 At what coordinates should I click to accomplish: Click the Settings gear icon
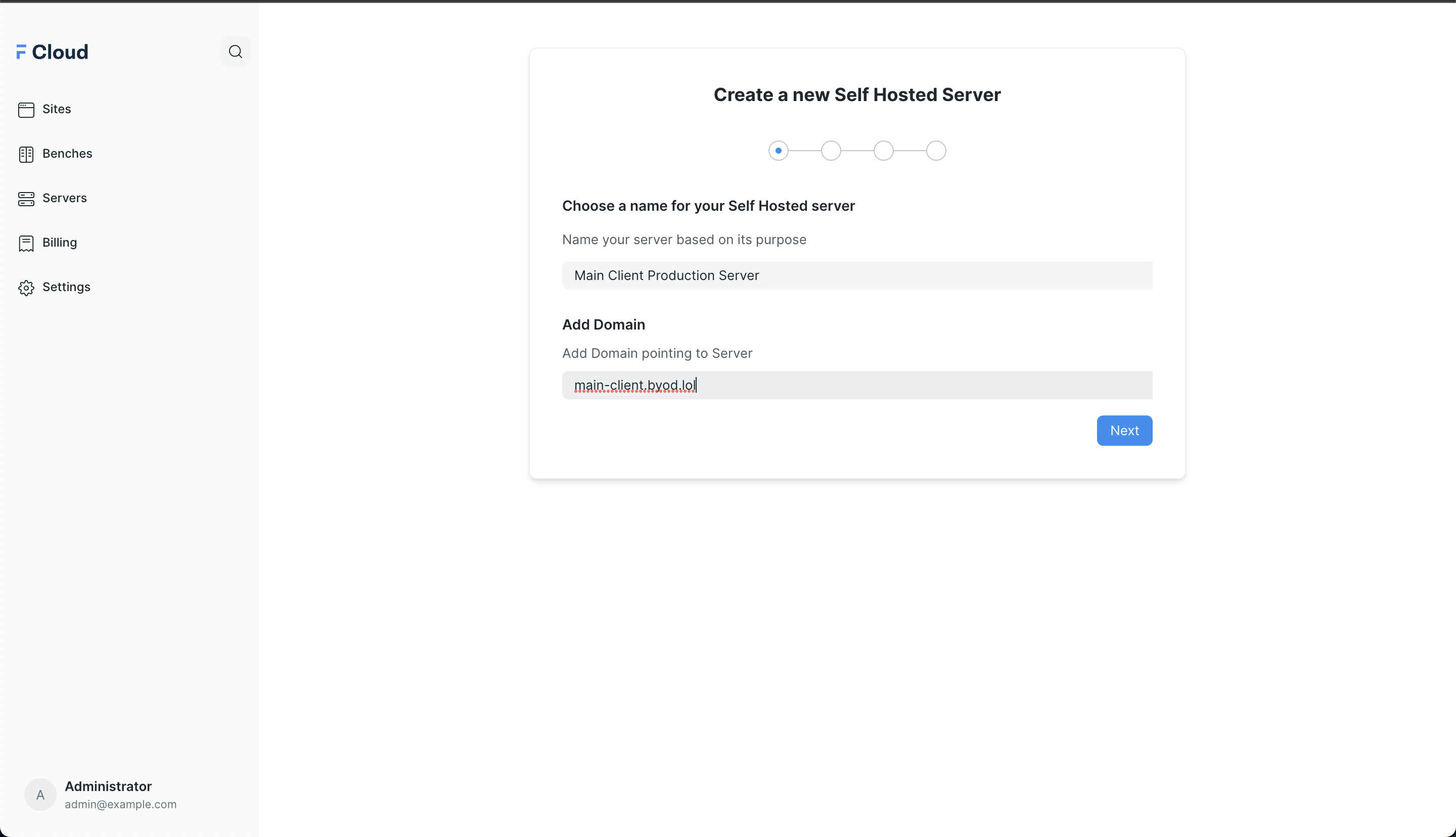(26, 288)
